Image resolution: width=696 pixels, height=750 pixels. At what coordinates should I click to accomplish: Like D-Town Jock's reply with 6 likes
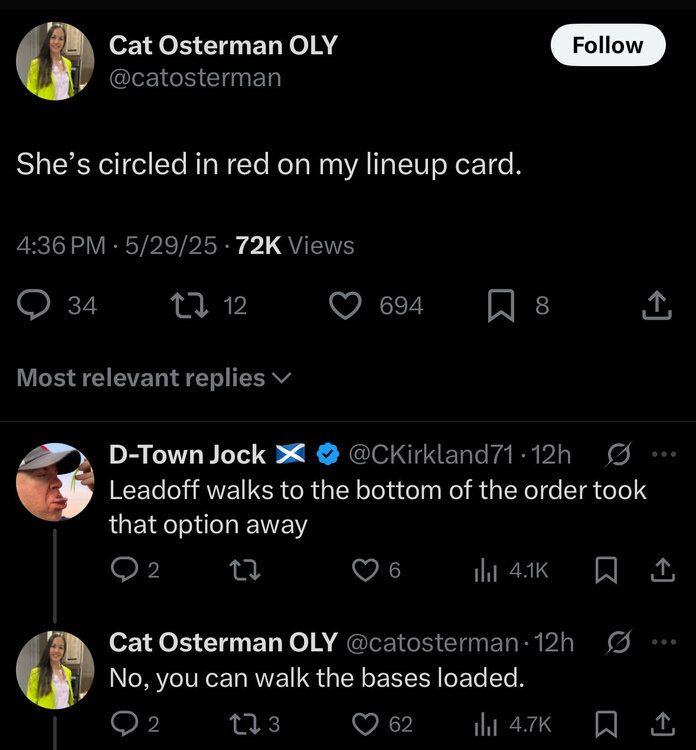point(365,570)
